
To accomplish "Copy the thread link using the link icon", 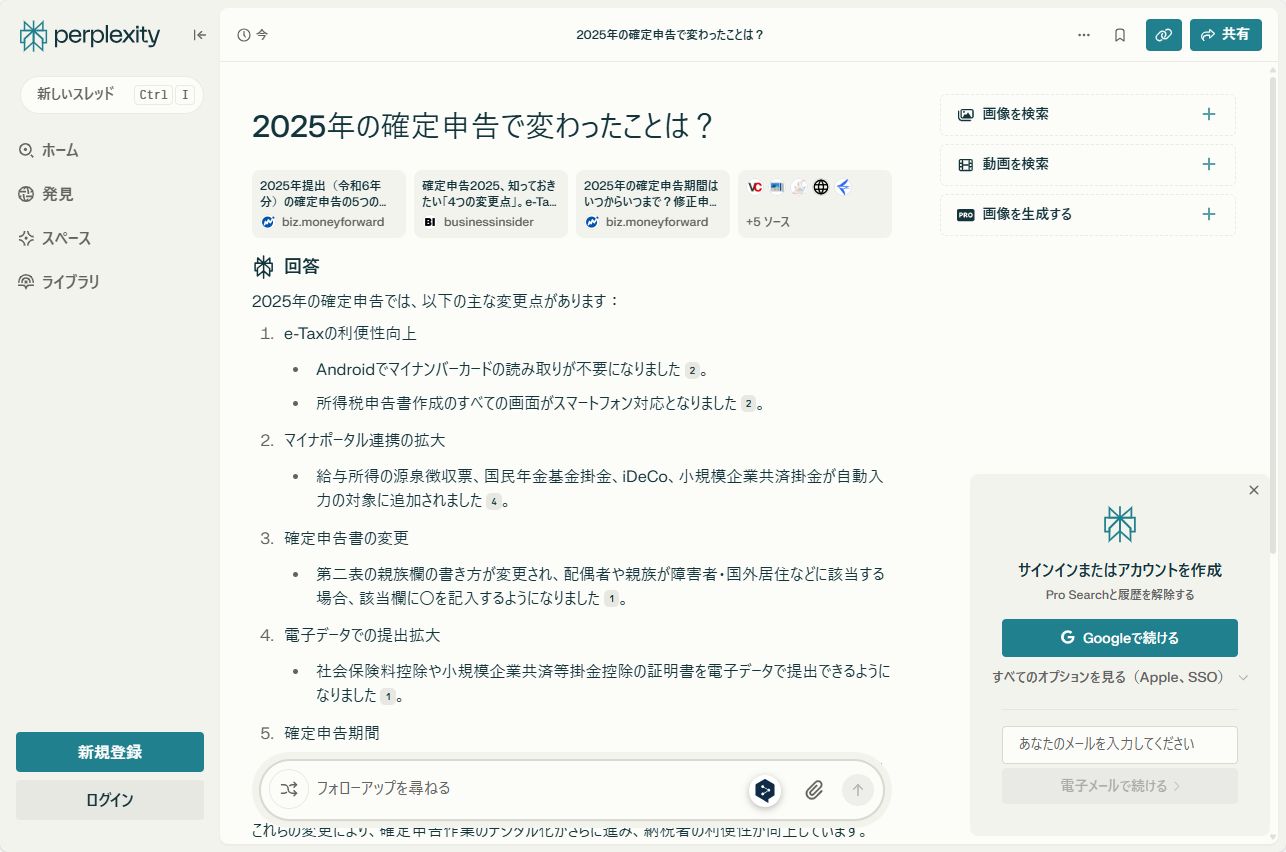I will tap(1163, 34).
